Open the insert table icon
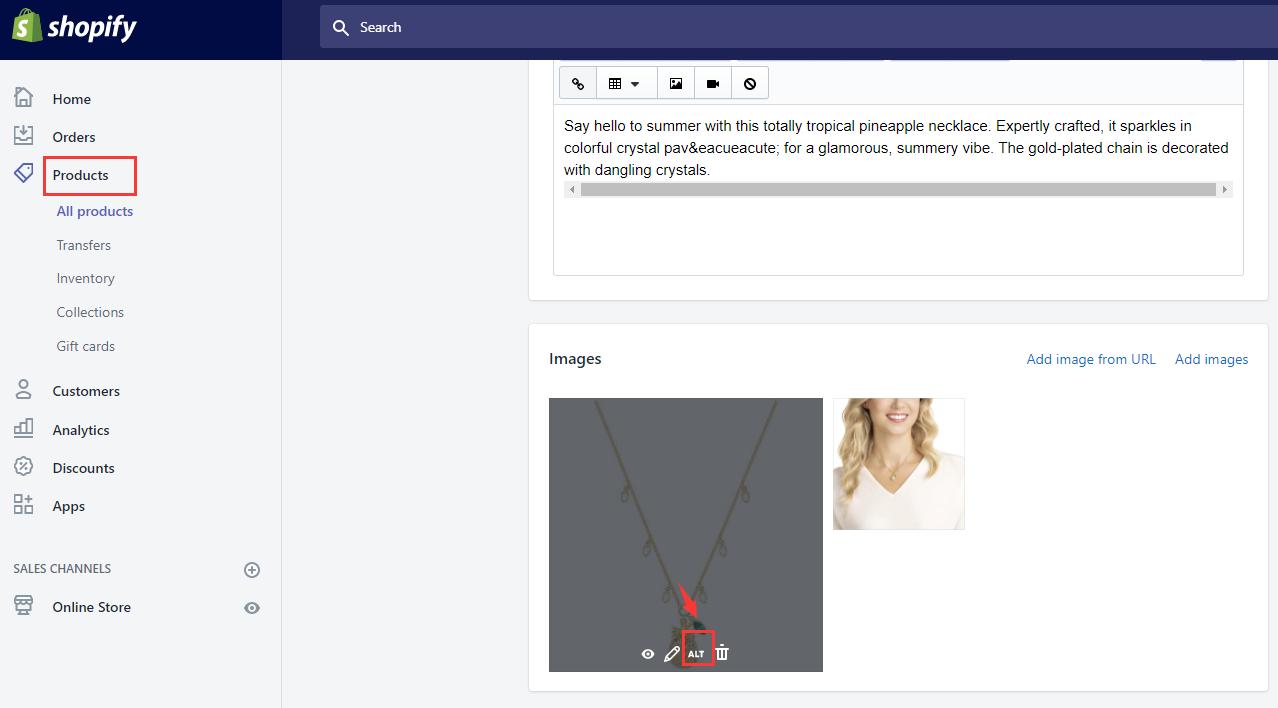The height and width of the screenshot is (708, 1278). pyautogui.click(x=614, y=83)
